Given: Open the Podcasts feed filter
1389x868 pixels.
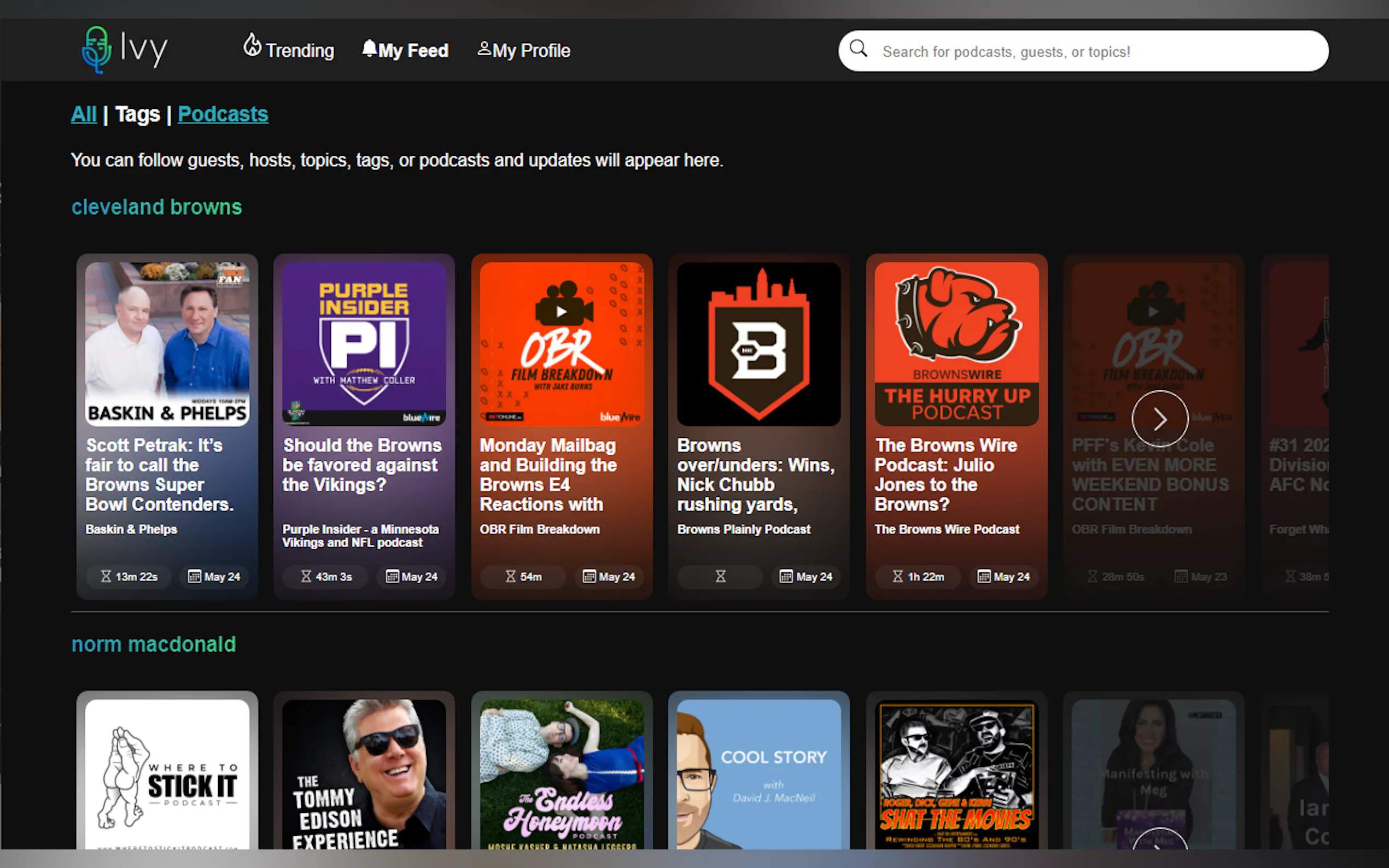Looking at the screenshot, I should click(x=223, y=114).
